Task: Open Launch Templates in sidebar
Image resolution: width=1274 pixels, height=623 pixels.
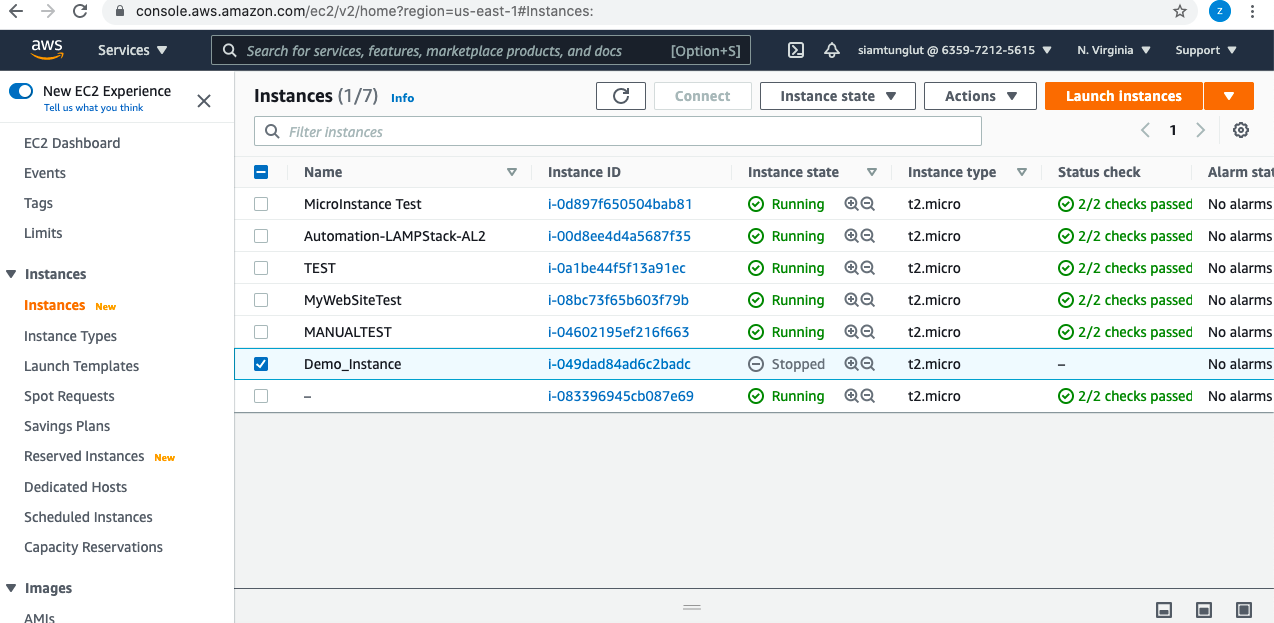Action: (x=81, y=366)
